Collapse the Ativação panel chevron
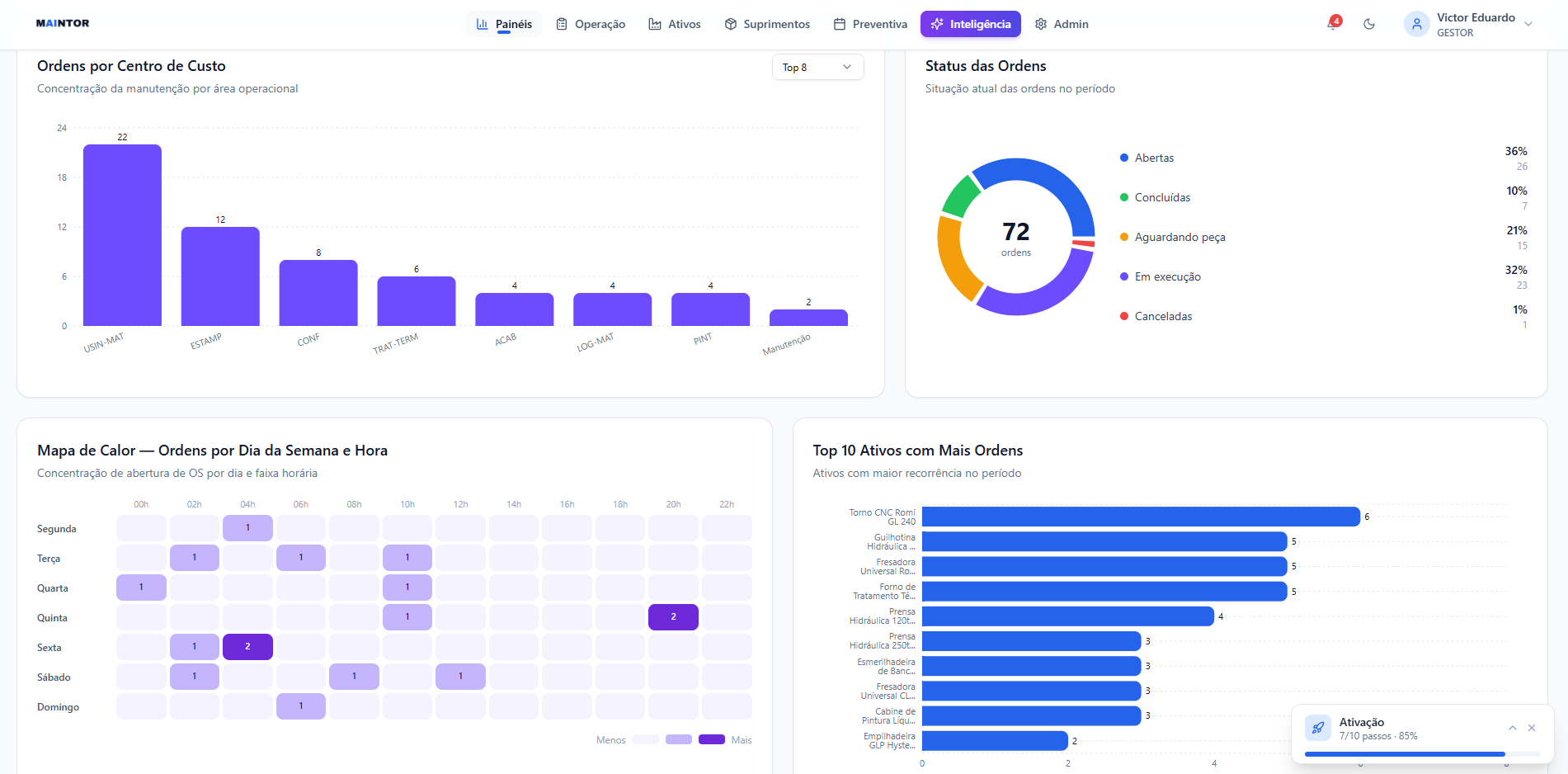 (x=1513, y=728)
